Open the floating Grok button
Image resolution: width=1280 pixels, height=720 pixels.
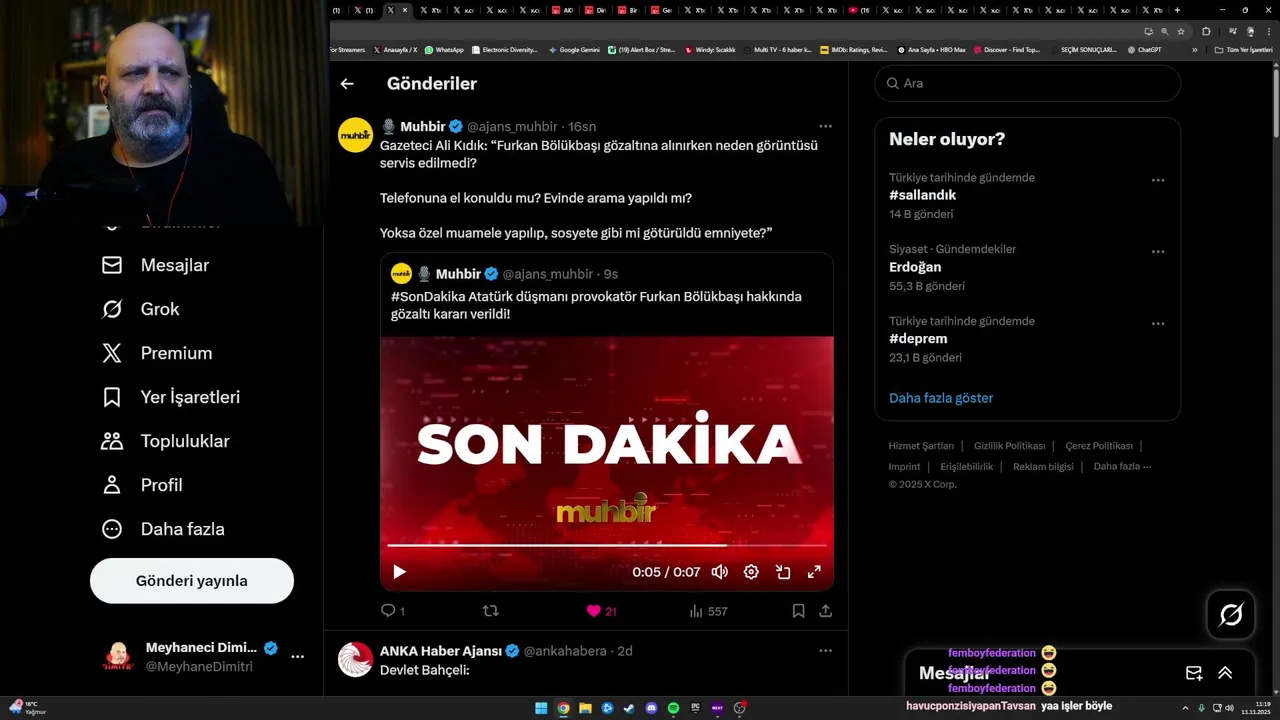[1231, 615]
